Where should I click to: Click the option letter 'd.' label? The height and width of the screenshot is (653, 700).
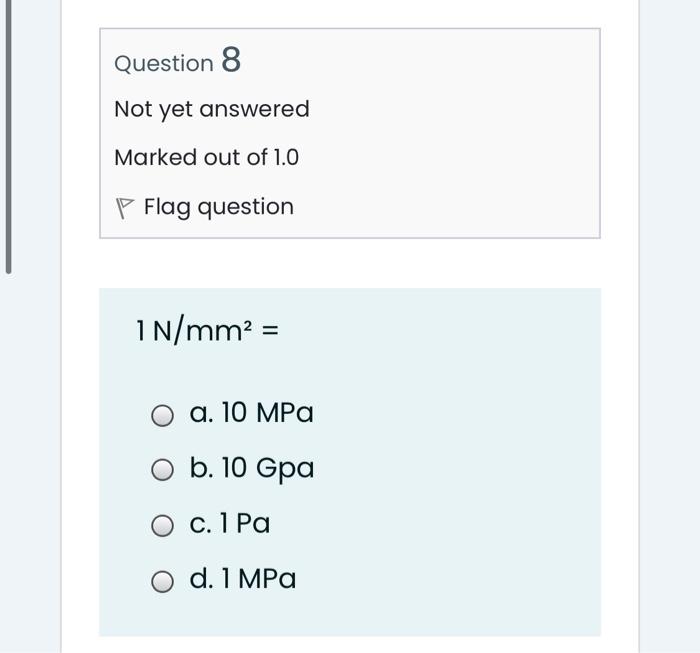(x=201, y=578)
